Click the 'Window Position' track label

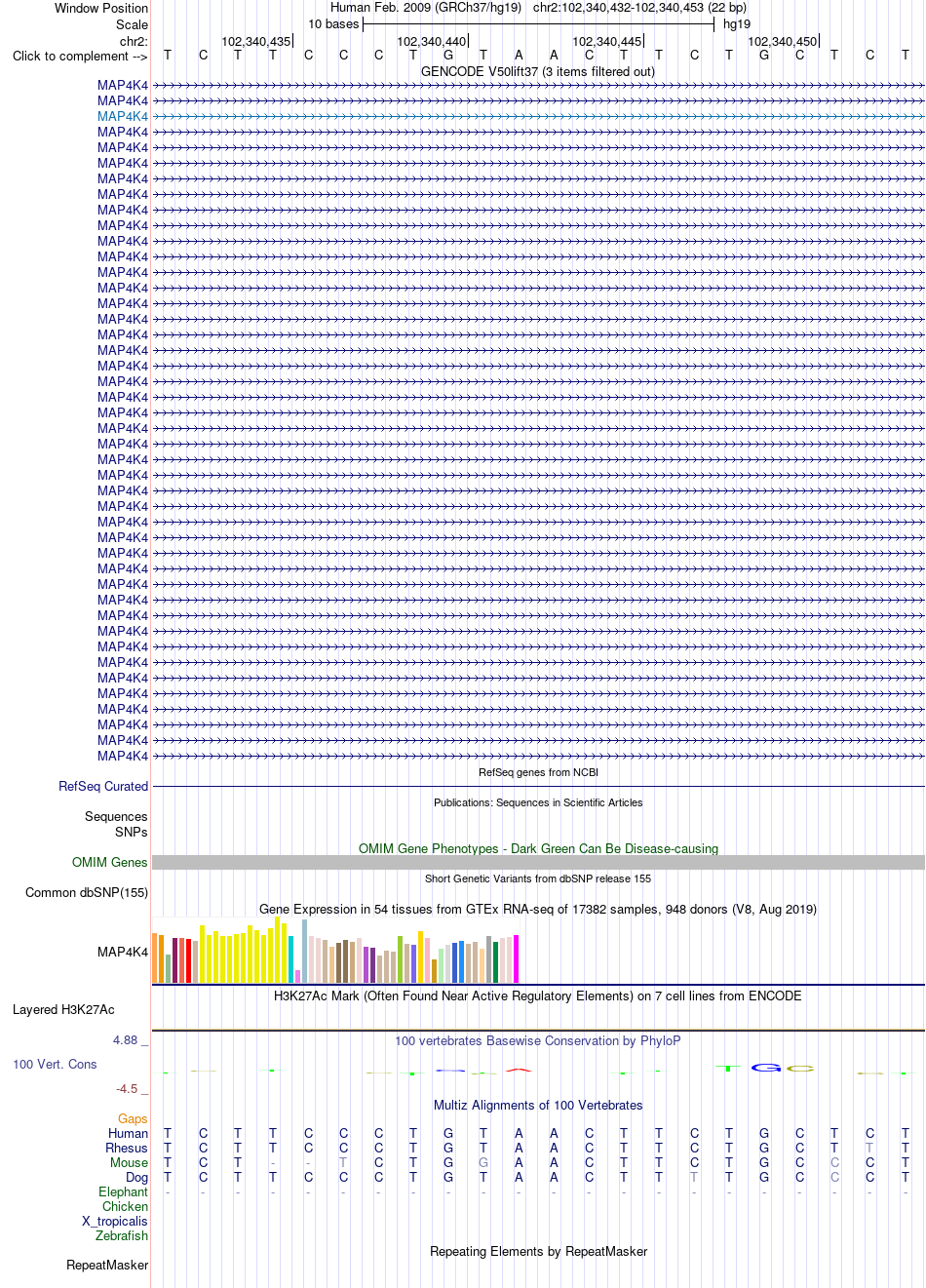(101, 8)
